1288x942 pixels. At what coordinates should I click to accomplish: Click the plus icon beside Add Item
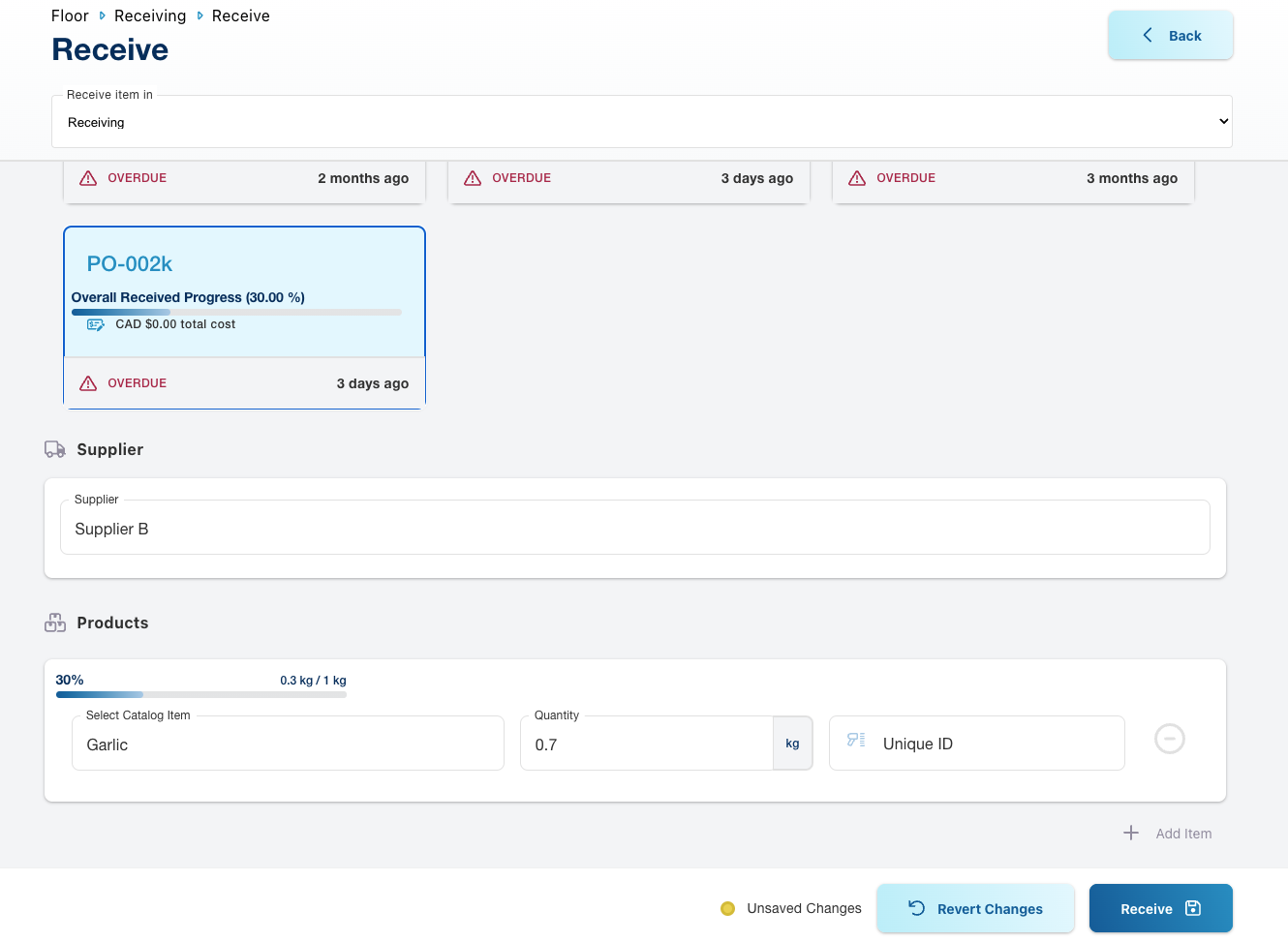[x=1130, y=833]
